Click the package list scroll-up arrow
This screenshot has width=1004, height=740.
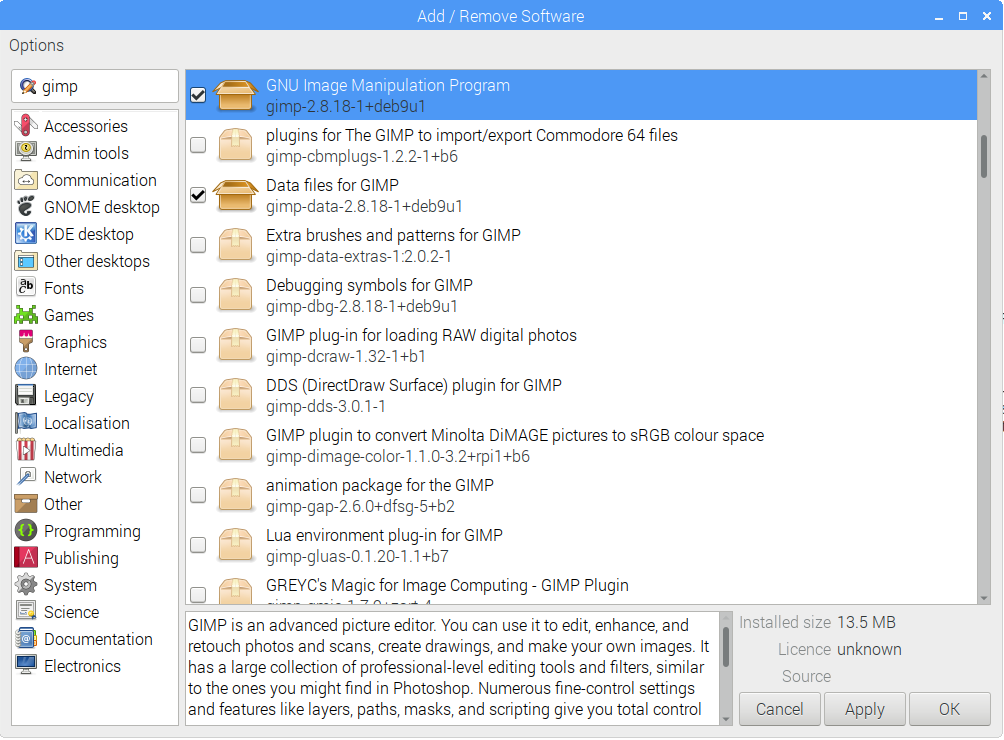point(984,76)
